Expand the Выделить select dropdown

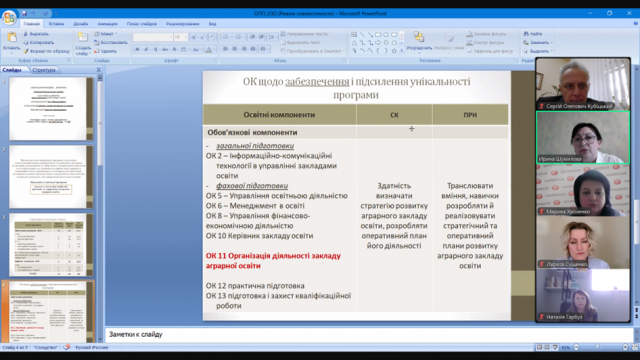pos(538,51)
